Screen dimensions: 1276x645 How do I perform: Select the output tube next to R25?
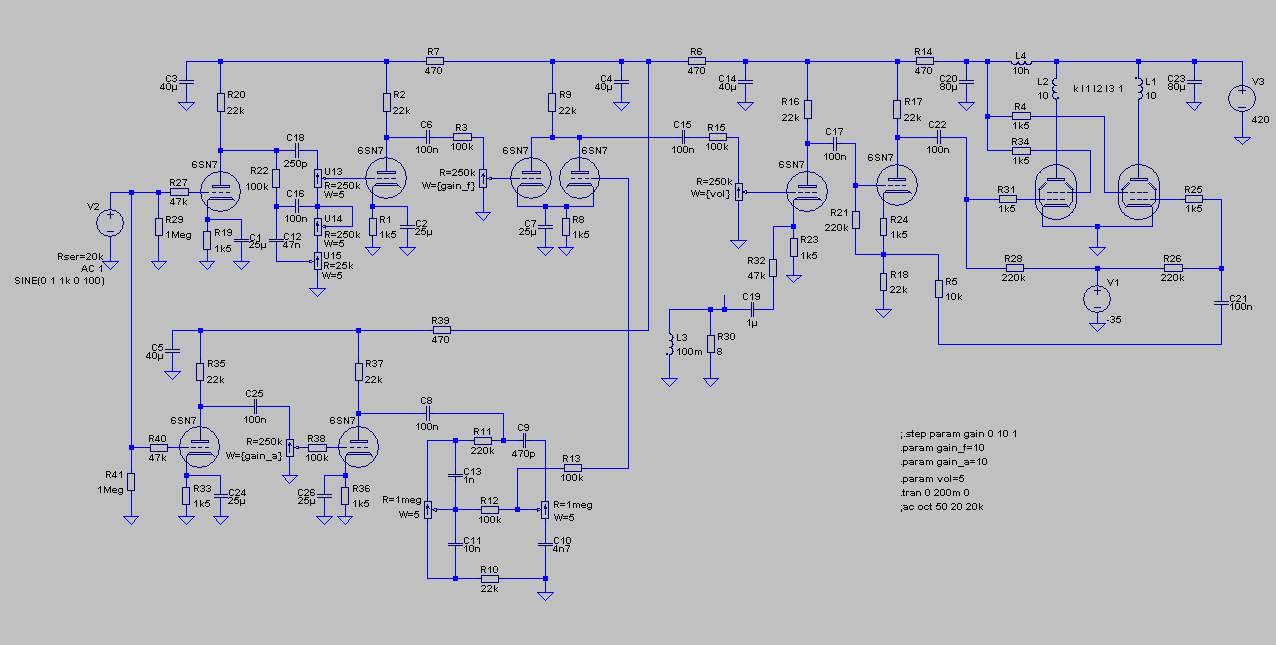pyautogui.click(x=1137, y=191)
